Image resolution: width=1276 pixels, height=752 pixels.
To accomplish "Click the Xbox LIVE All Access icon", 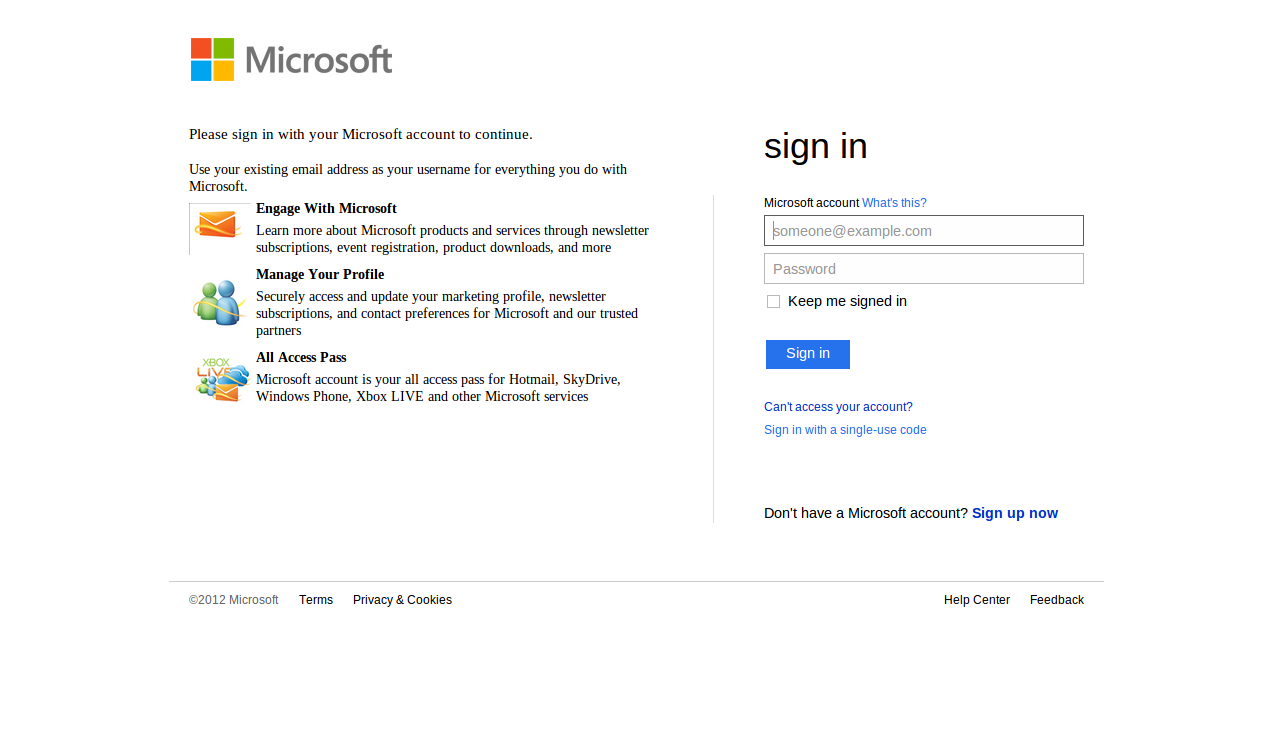I will [221, 380].
